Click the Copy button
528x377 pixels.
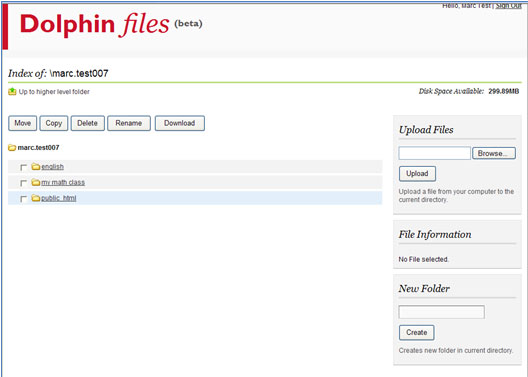tap(54, 123)
